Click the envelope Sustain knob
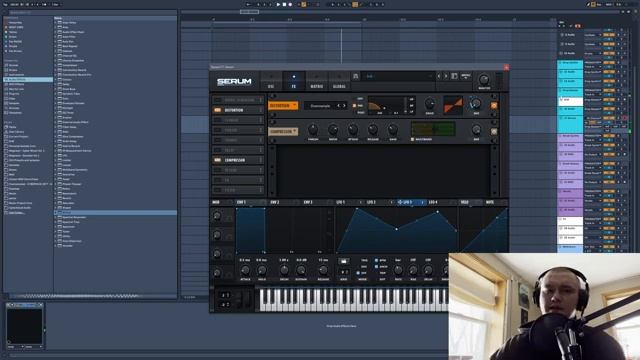This screenshot has height=360, width=640. point(301,270)
